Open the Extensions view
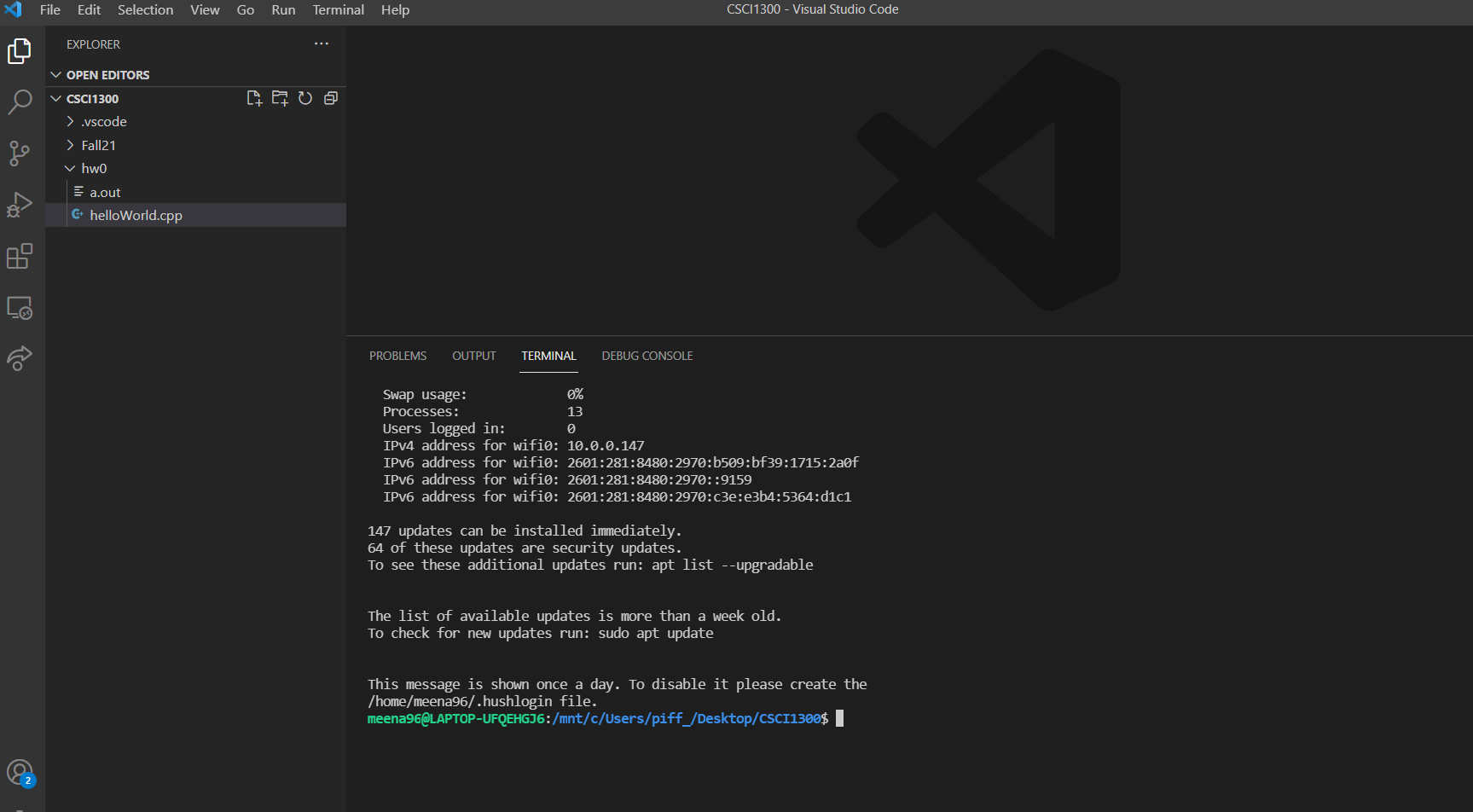This screenshot has height=812, width=1473. [20, 256]
